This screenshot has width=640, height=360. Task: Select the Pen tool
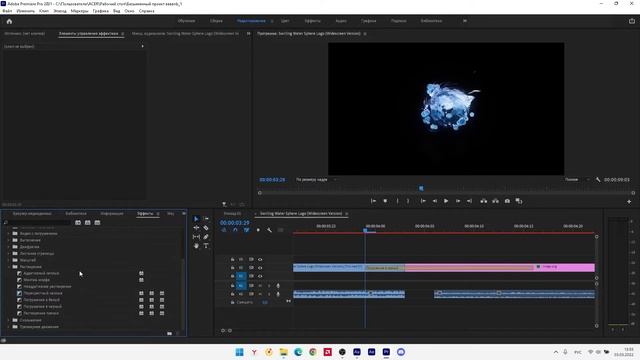pyautogui.click(x=206, y=237)
